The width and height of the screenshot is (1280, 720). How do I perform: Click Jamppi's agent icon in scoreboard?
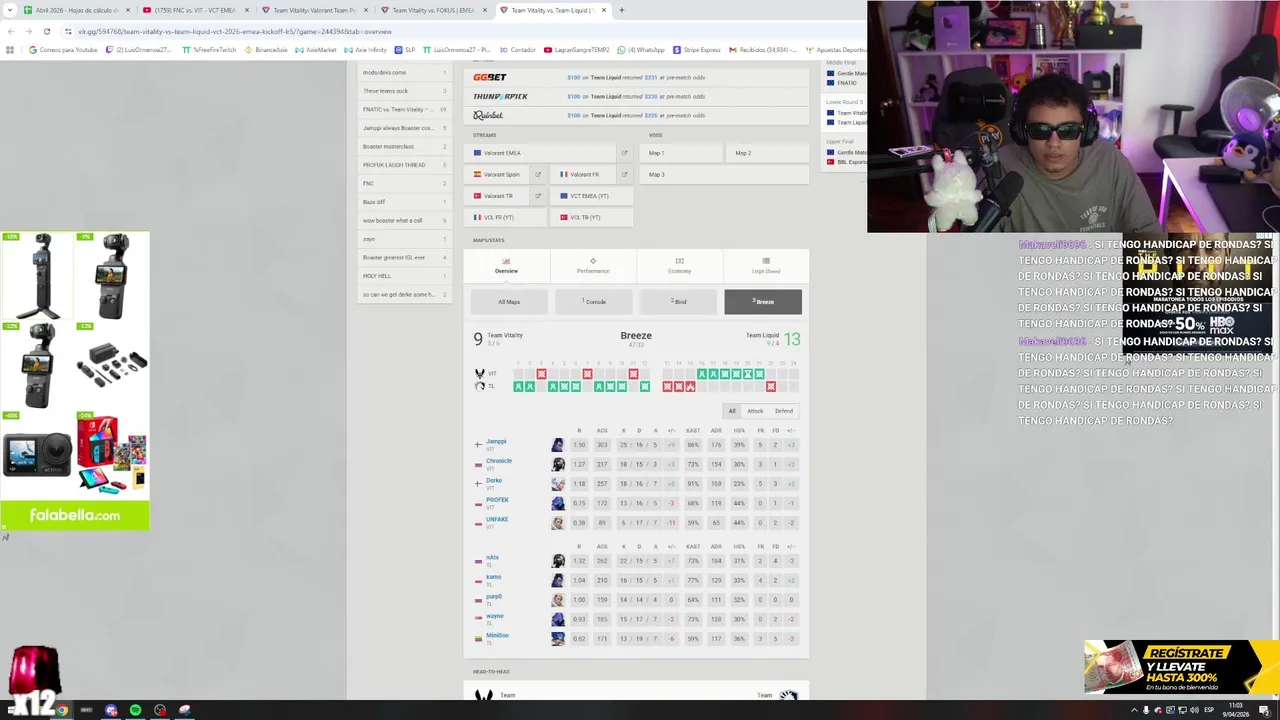tap(558, 445)
